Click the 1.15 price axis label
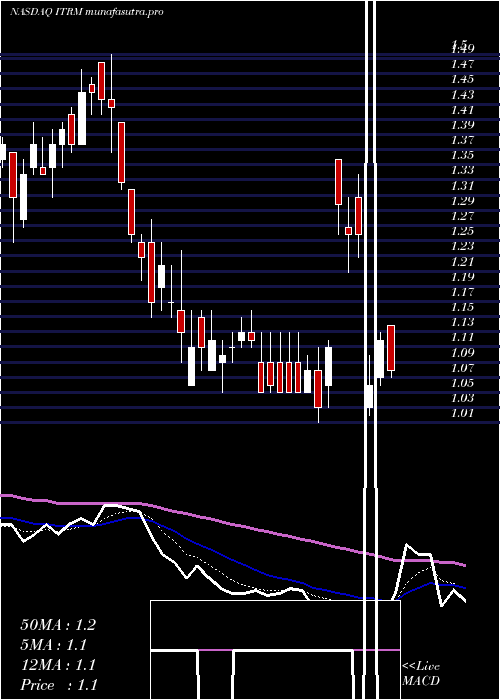This screenshot has width=500, height=700. [462, 307]
